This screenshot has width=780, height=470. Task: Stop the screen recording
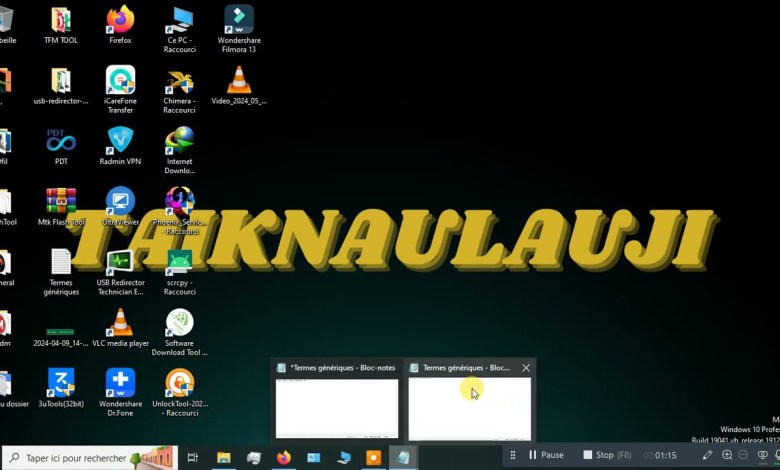pyautogui.click(x=607, y=455)
